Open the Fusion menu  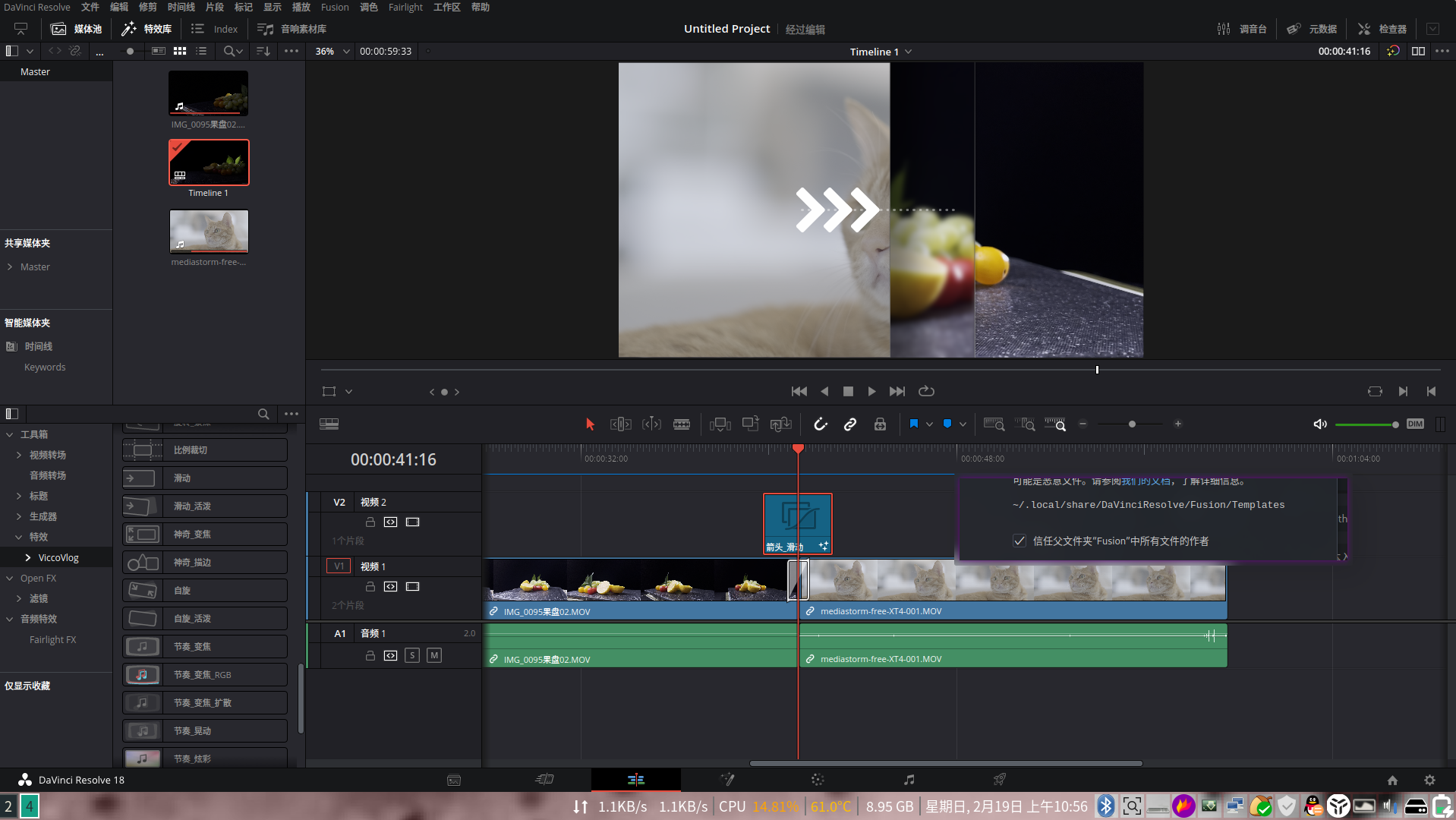(x=335, y=7)
